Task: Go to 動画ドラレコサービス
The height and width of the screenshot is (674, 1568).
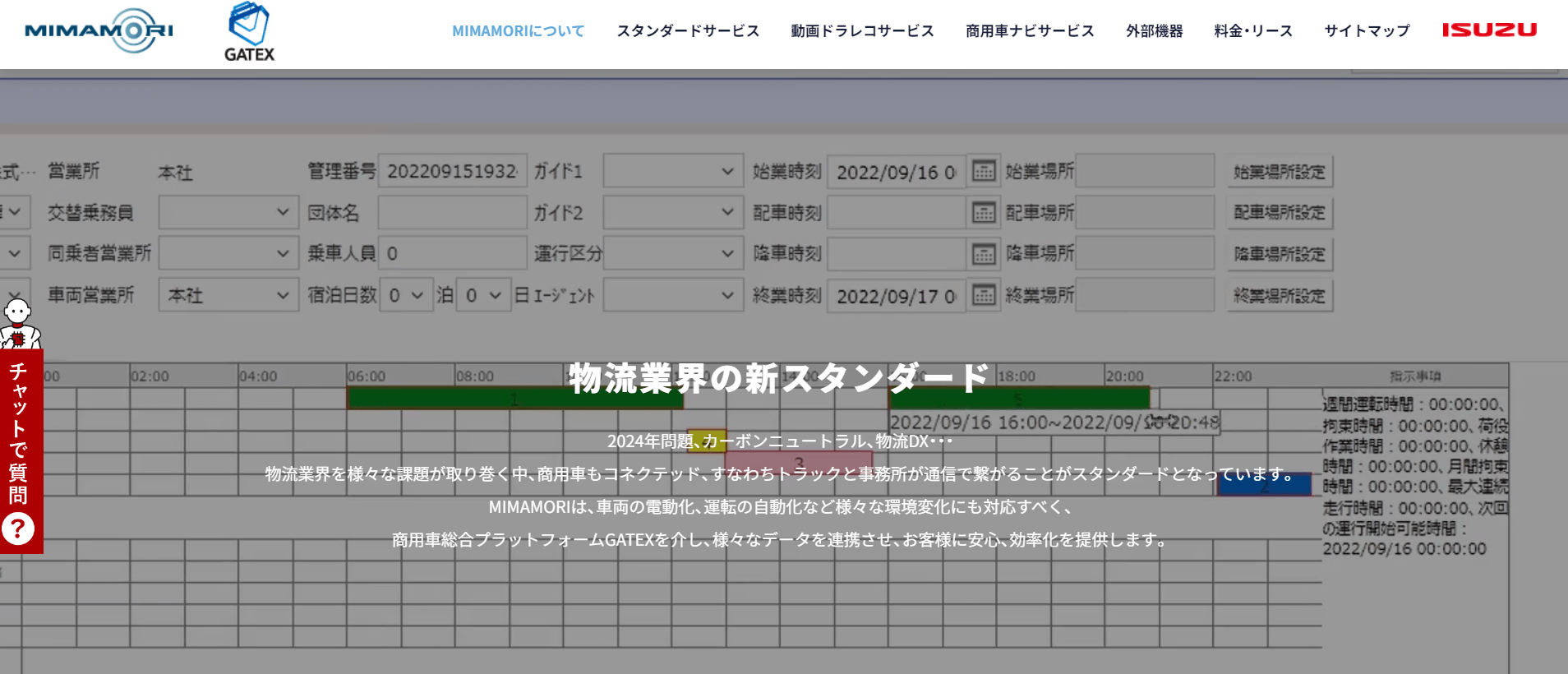Action: coord(862,31)
